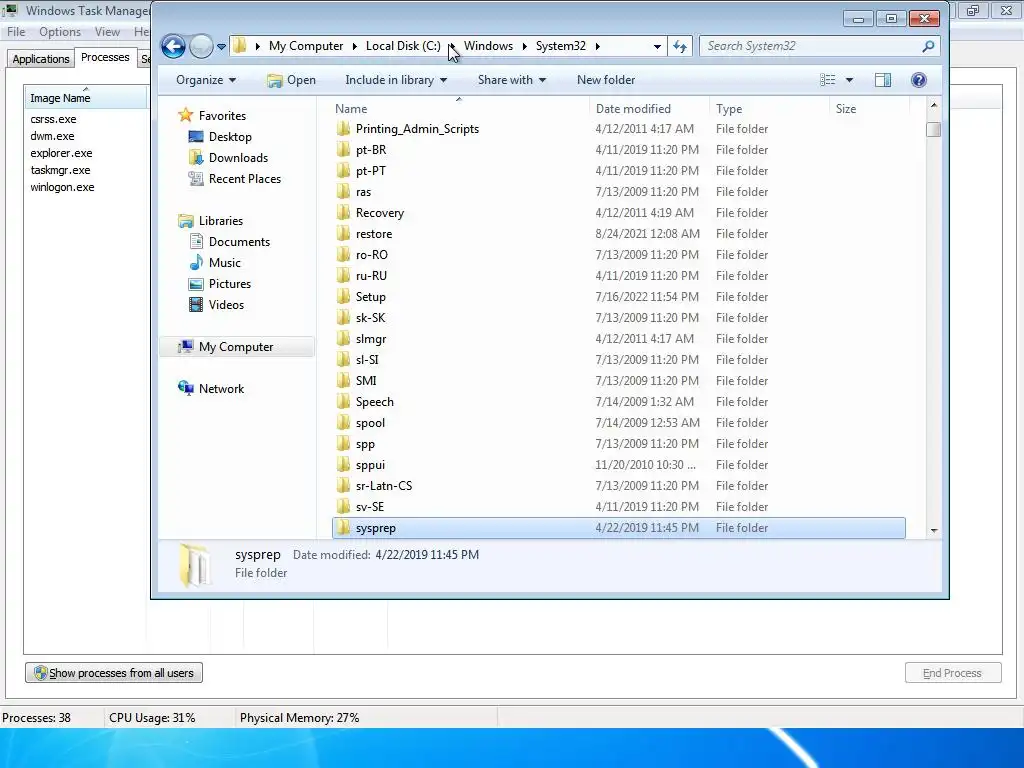
Task: Open Recent Places in navigation pane
Action: 245,178
